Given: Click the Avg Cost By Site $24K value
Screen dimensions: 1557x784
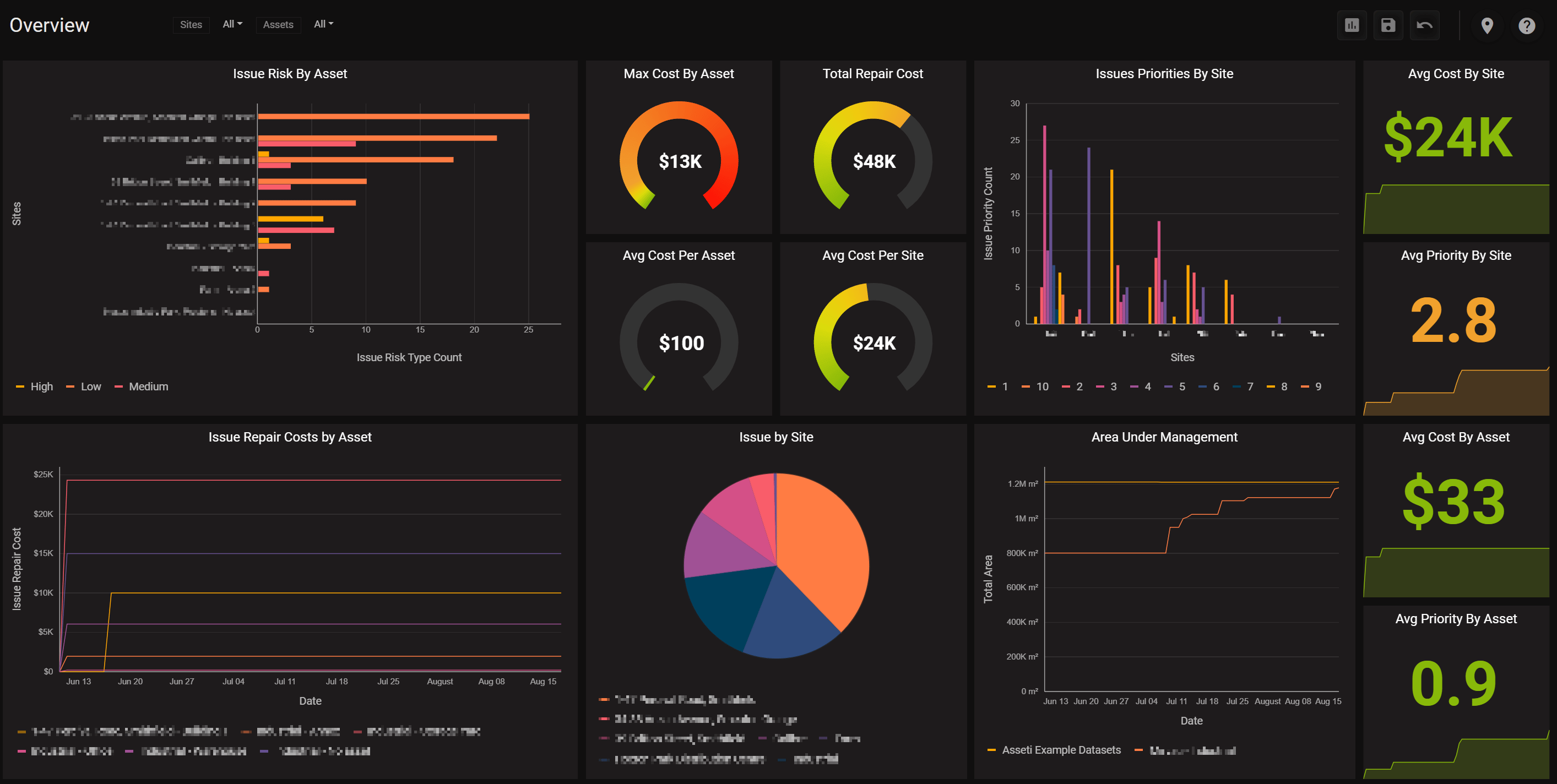Looking at the screenshot, I should (1448, 138).
